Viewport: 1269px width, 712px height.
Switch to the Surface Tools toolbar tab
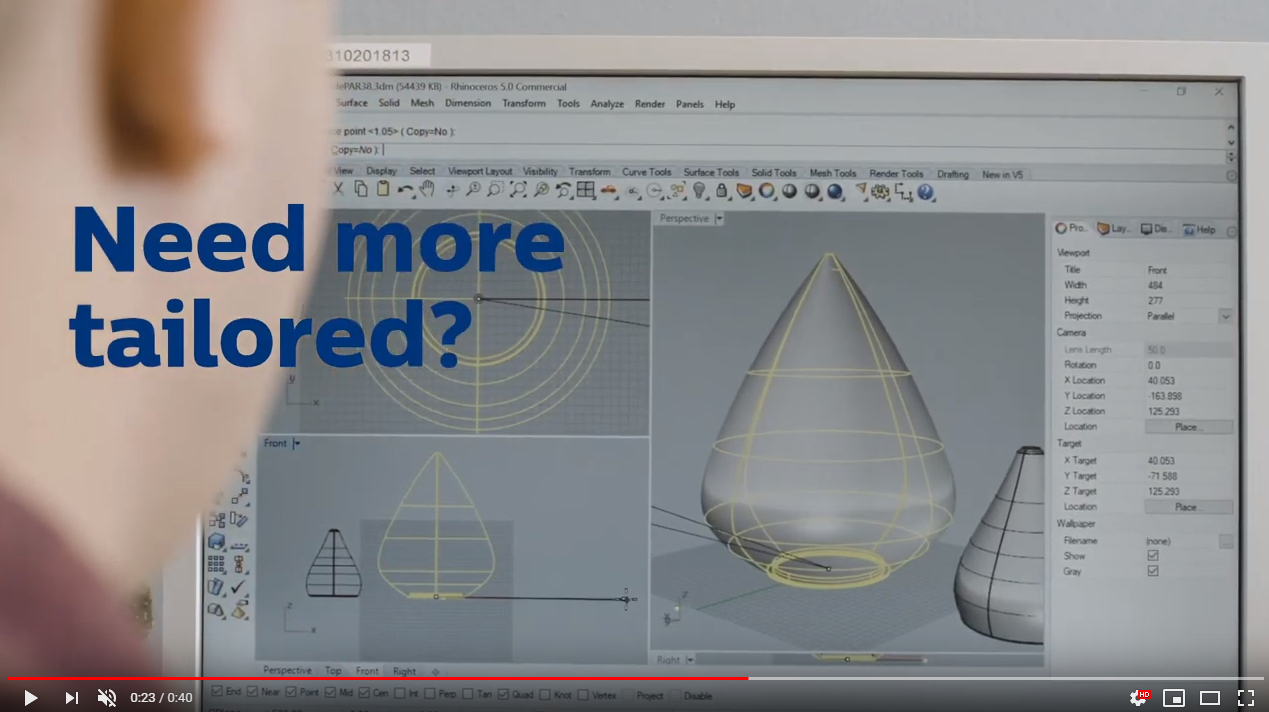tap(711, 171)
